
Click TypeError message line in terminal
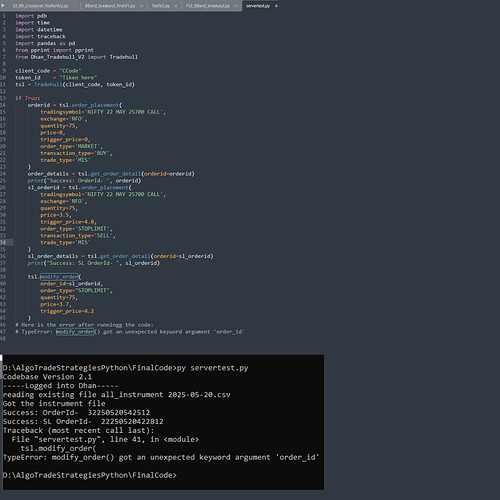pyautogui.click(x=161, y=457)
